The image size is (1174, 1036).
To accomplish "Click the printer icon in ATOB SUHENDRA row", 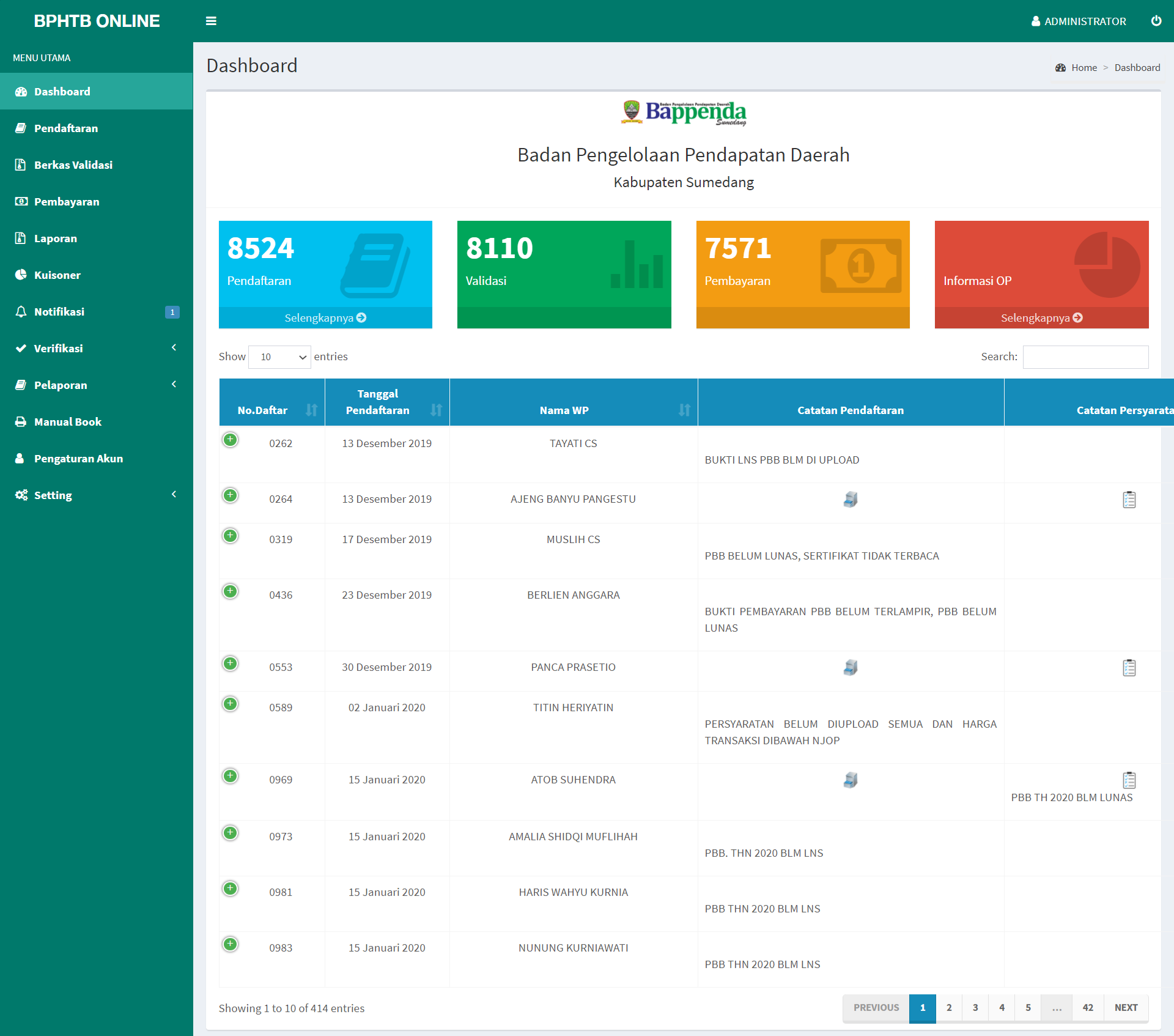I will [850, 780].
